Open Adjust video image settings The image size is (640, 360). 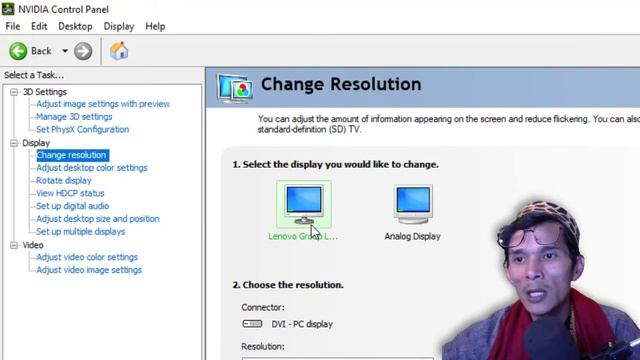click(x=89, y=270)
